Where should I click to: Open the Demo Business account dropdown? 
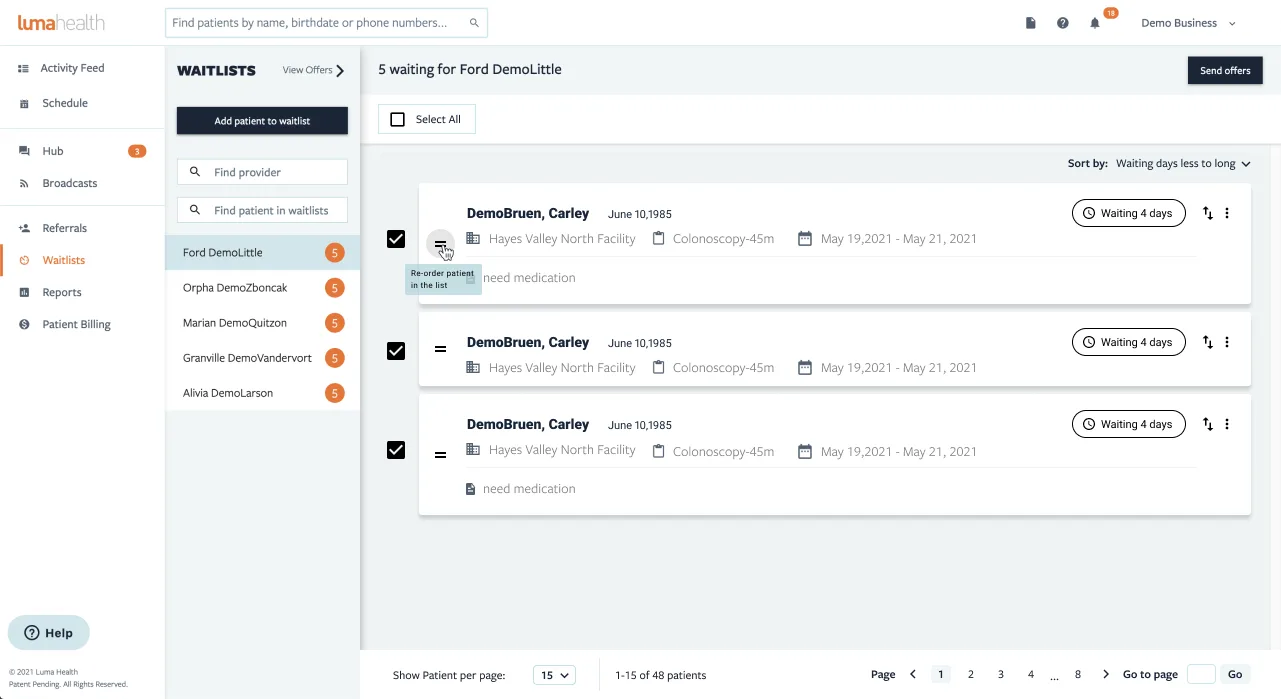[1188, 23]
